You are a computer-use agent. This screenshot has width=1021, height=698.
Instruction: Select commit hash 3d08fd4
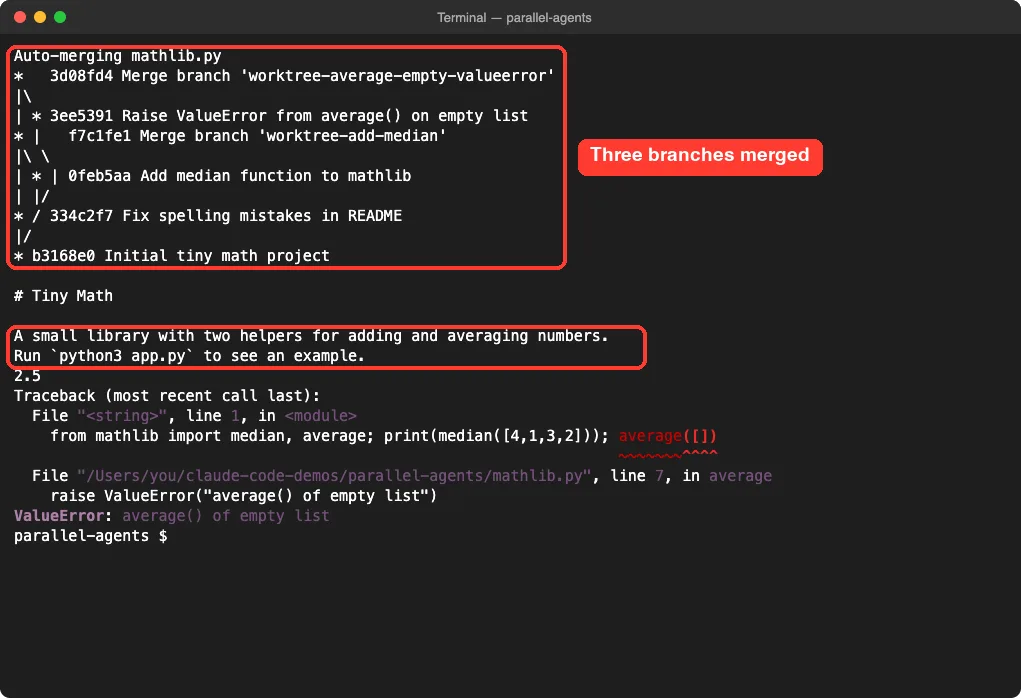click(81, 76)
